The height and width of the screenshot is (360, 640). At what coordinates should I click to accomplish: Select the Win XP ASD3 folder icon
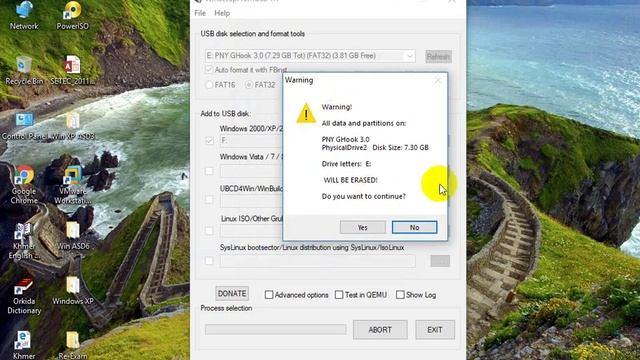coord(73,126)
